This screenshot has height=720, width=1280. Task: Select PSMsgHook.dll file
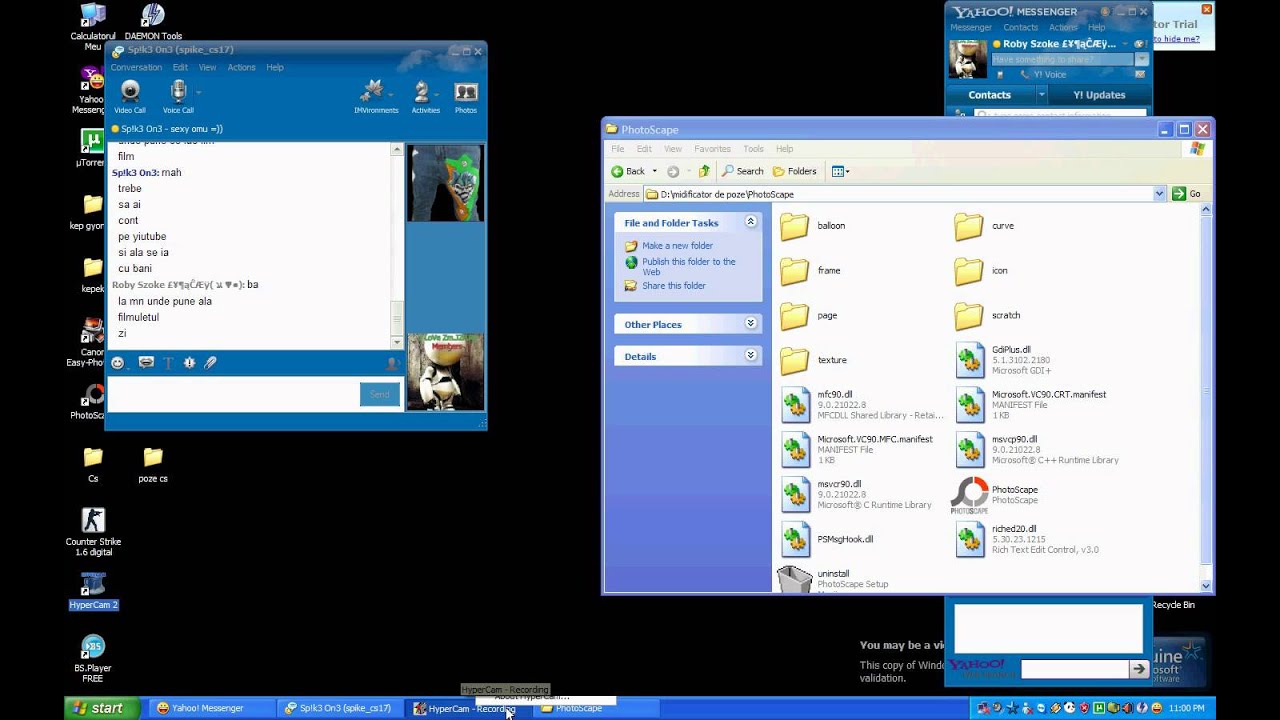point(827,539)
